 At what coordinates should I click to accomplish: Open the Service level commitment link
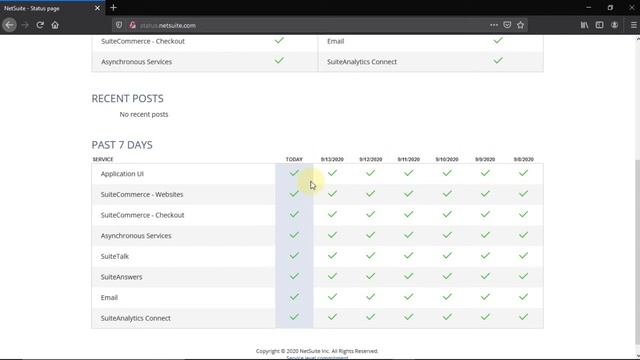tap(317, 358)
